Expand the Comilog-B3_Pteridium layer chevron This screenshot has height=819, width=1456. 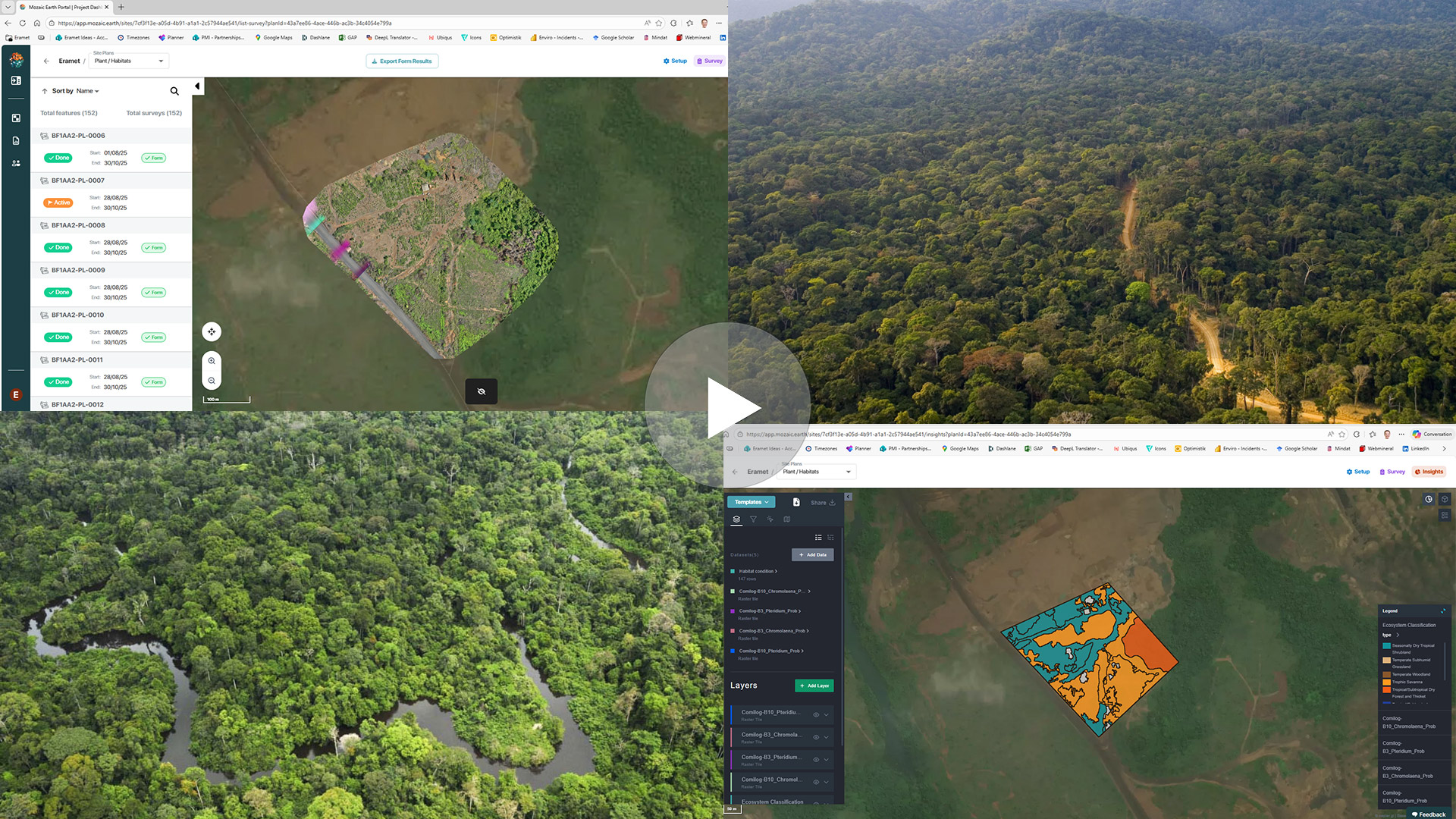(x=827, y=759)
